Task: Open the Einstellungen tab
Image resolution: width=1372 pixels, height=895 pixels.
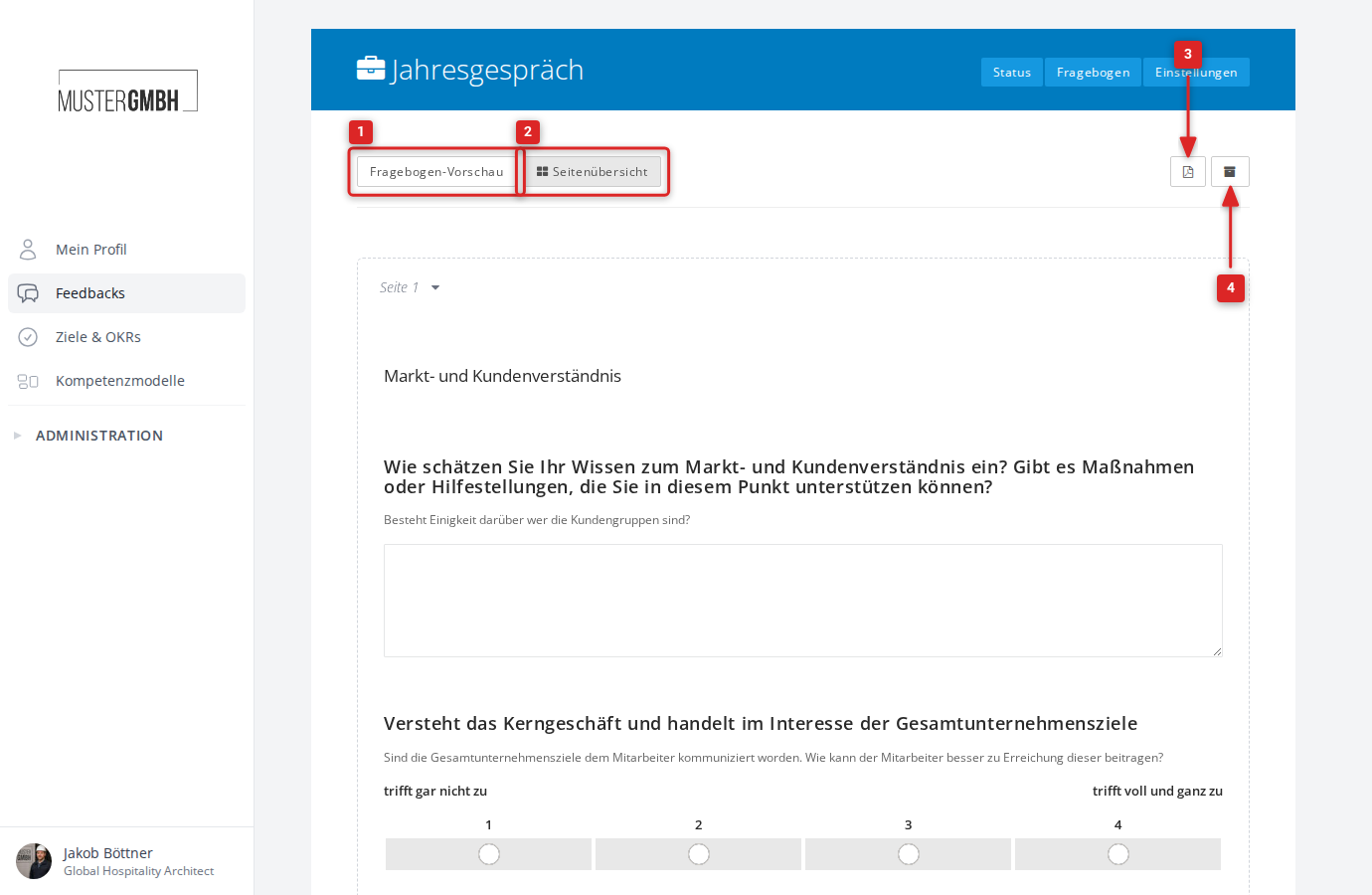Action: pyautogui.click(x=1196, y=73)
